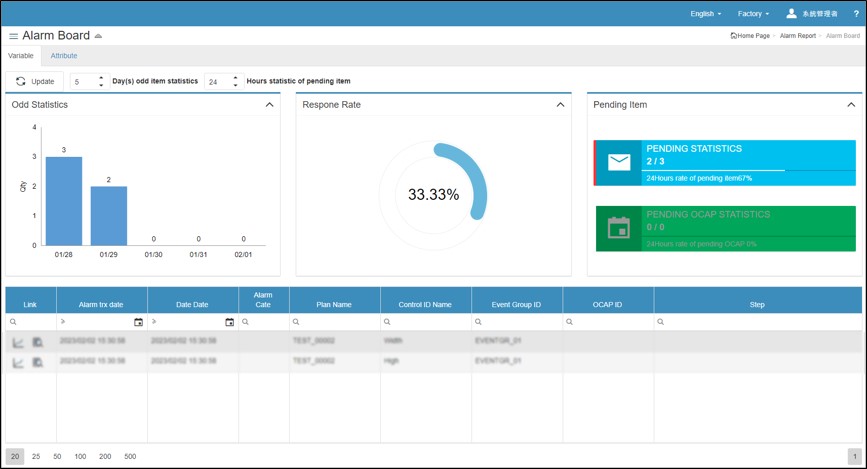The width and height of the screenshot is (867, 469).
Task: Collapse the Respone Rate panel
Action: 560,105
